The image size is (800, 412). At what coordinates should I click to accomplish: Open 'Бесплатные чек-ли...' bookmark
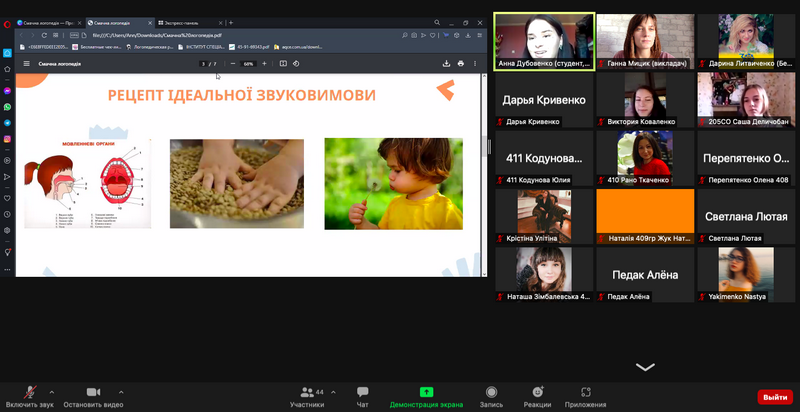[97, 47]
